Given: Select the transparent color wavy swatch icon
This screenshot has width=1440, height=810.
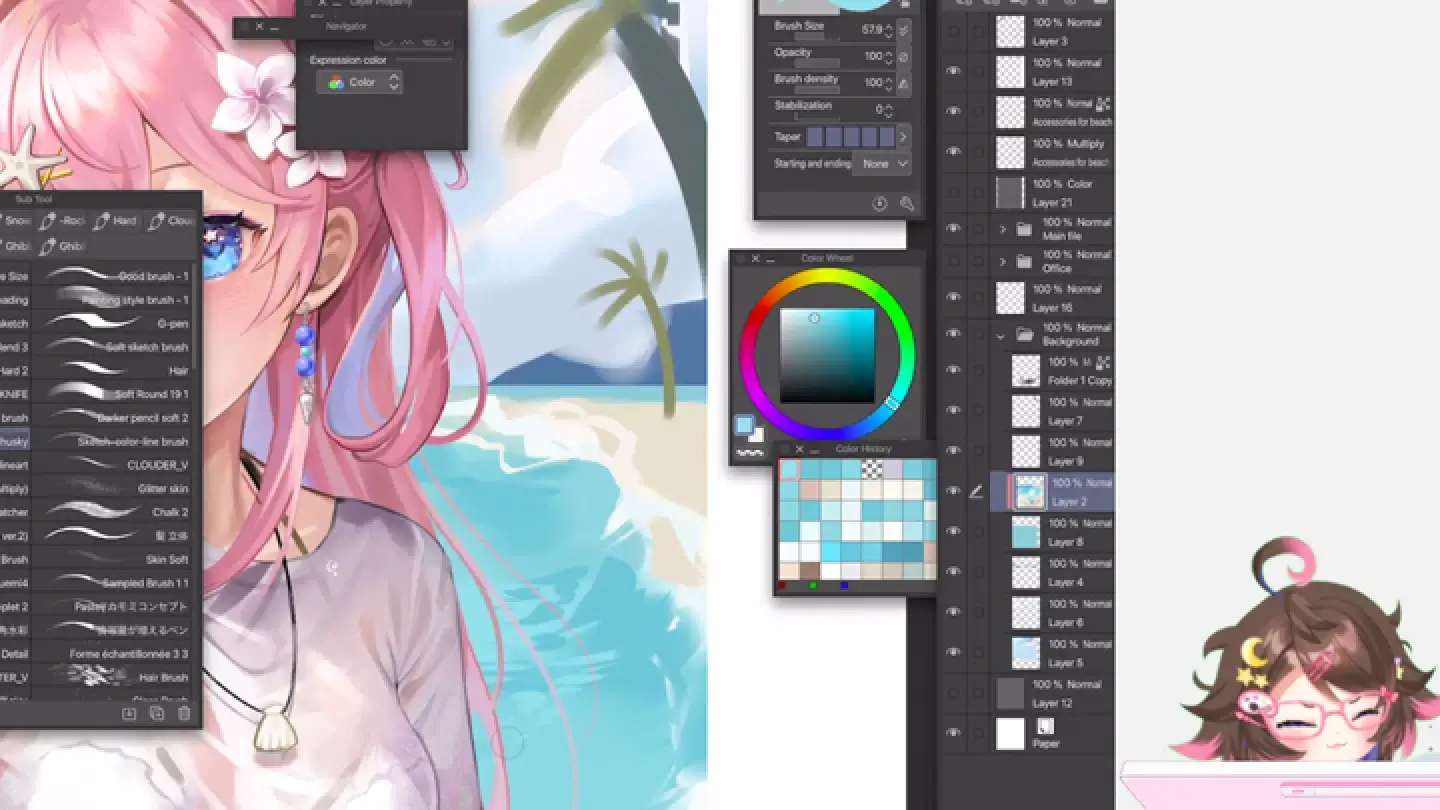Looking at the screenshot, I should pos(749,452).
